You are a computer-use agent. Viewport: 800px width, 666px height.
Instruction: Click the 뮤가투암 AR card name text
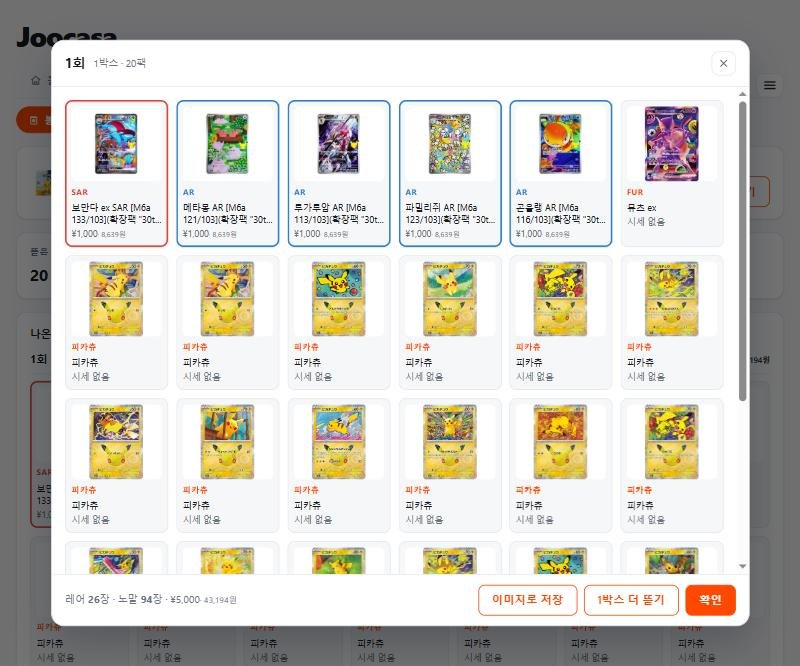pyautogui.click(x=339, y=213)
